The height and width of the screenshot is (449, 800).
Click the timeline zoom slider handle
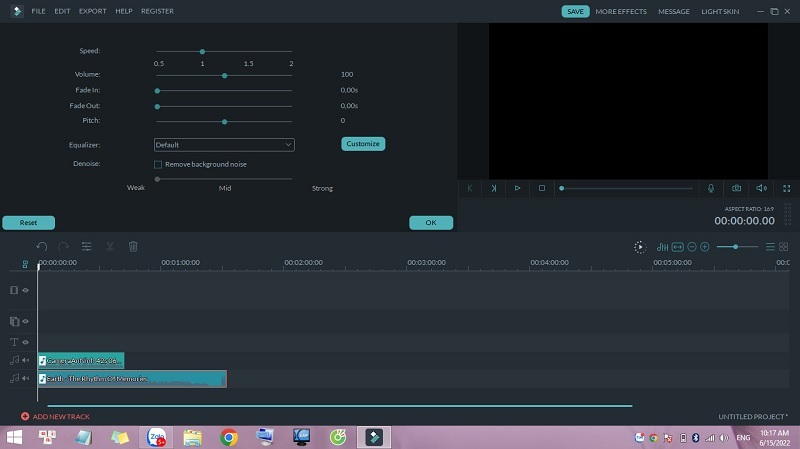point(735,247)
